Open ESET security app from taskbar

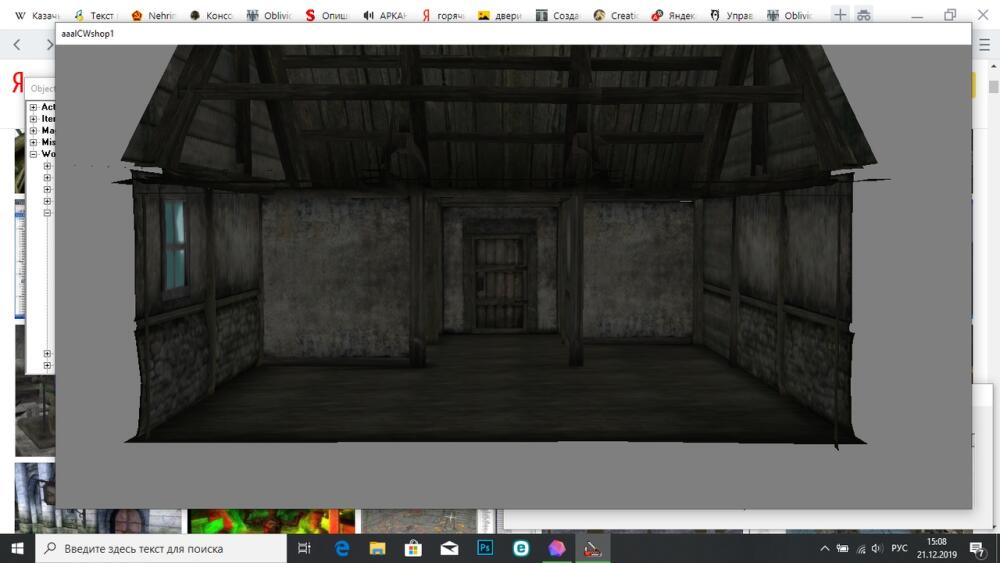click(x=521, y=548)
